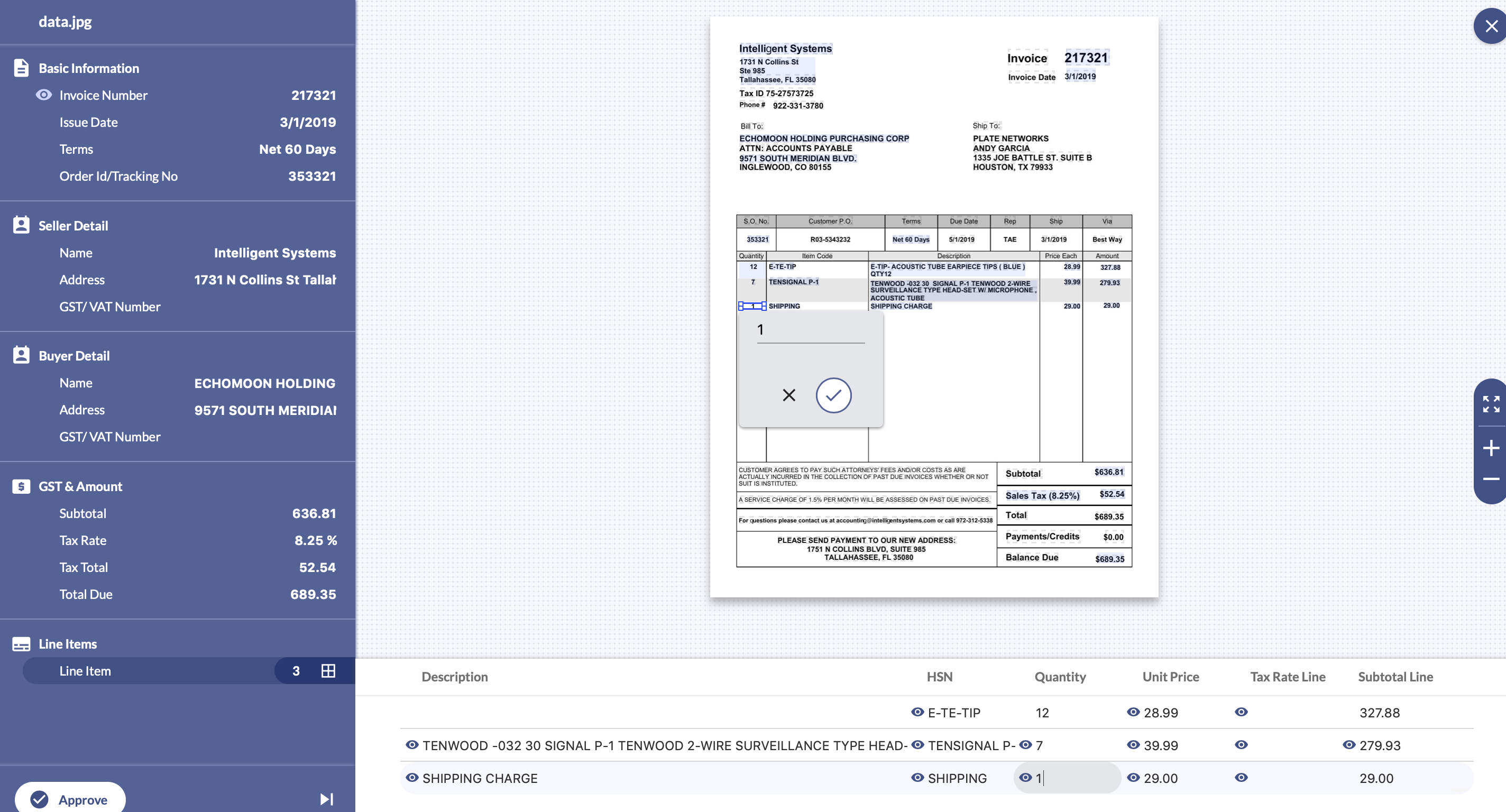Click the Description column header
Viewport: 1506px width, 812px height.
[454, 676]
